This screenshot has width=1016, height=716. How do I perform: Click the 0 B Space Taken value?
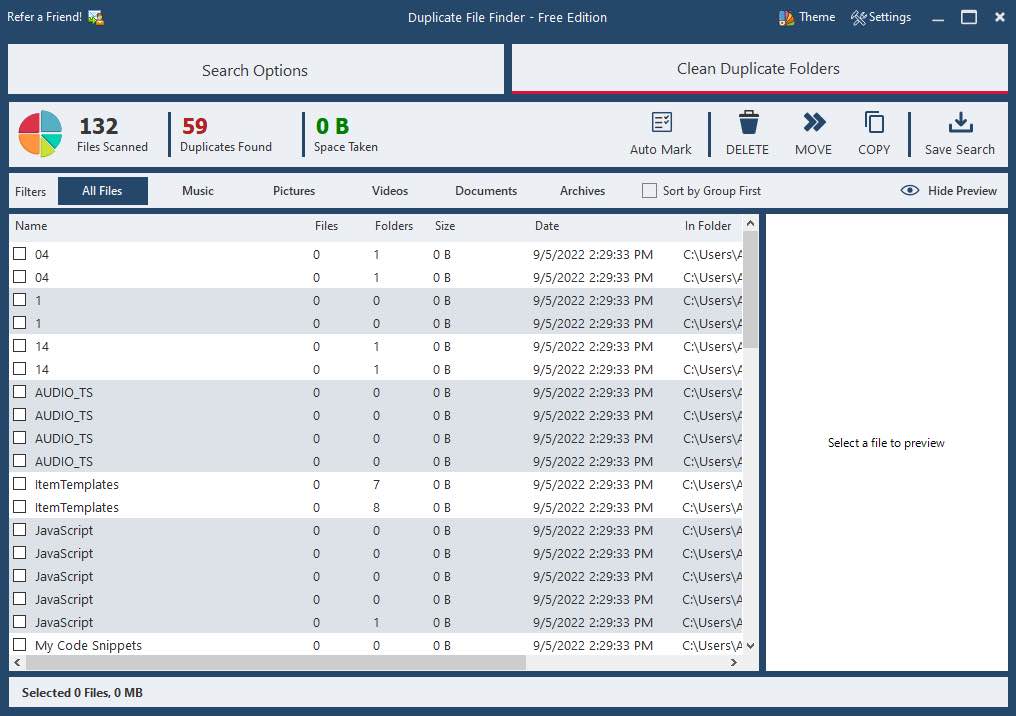click(x=332, y=126)
